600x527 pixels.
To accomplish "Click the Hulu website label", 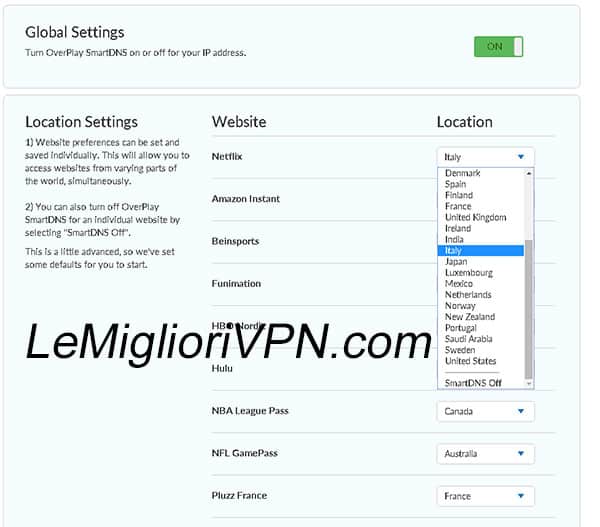I will pos(222,369).
